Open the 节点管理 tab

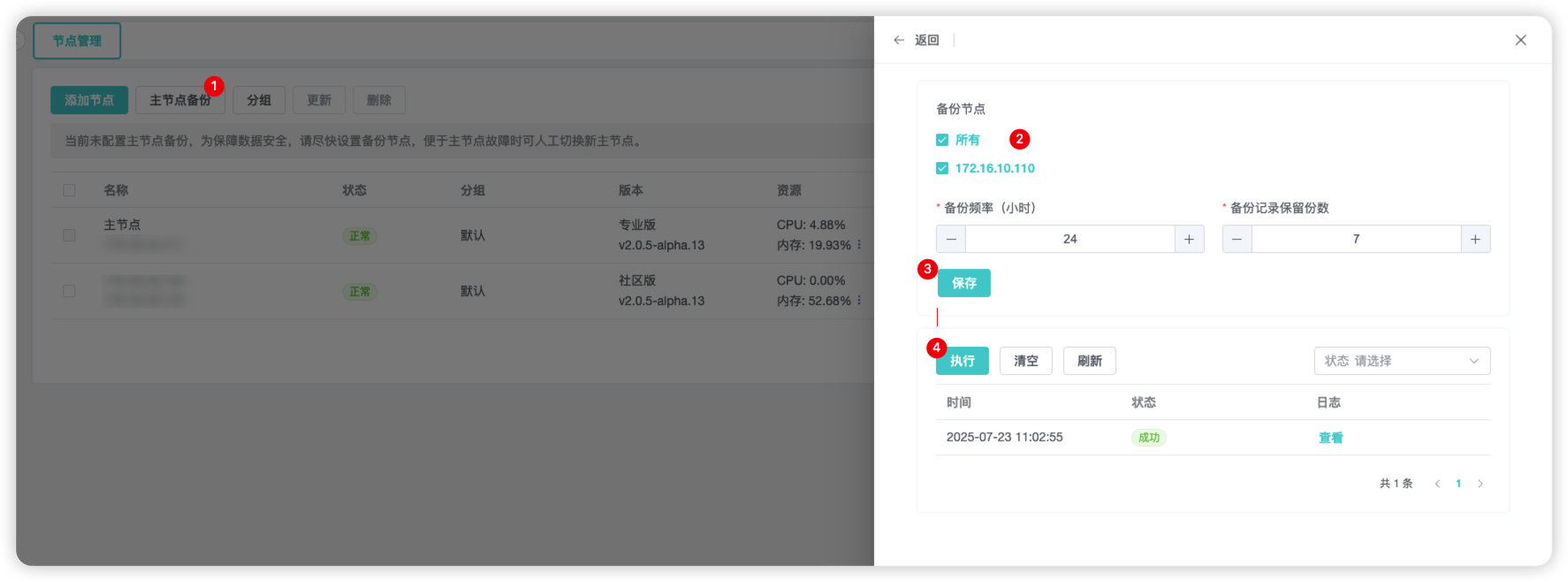point(77,41)
